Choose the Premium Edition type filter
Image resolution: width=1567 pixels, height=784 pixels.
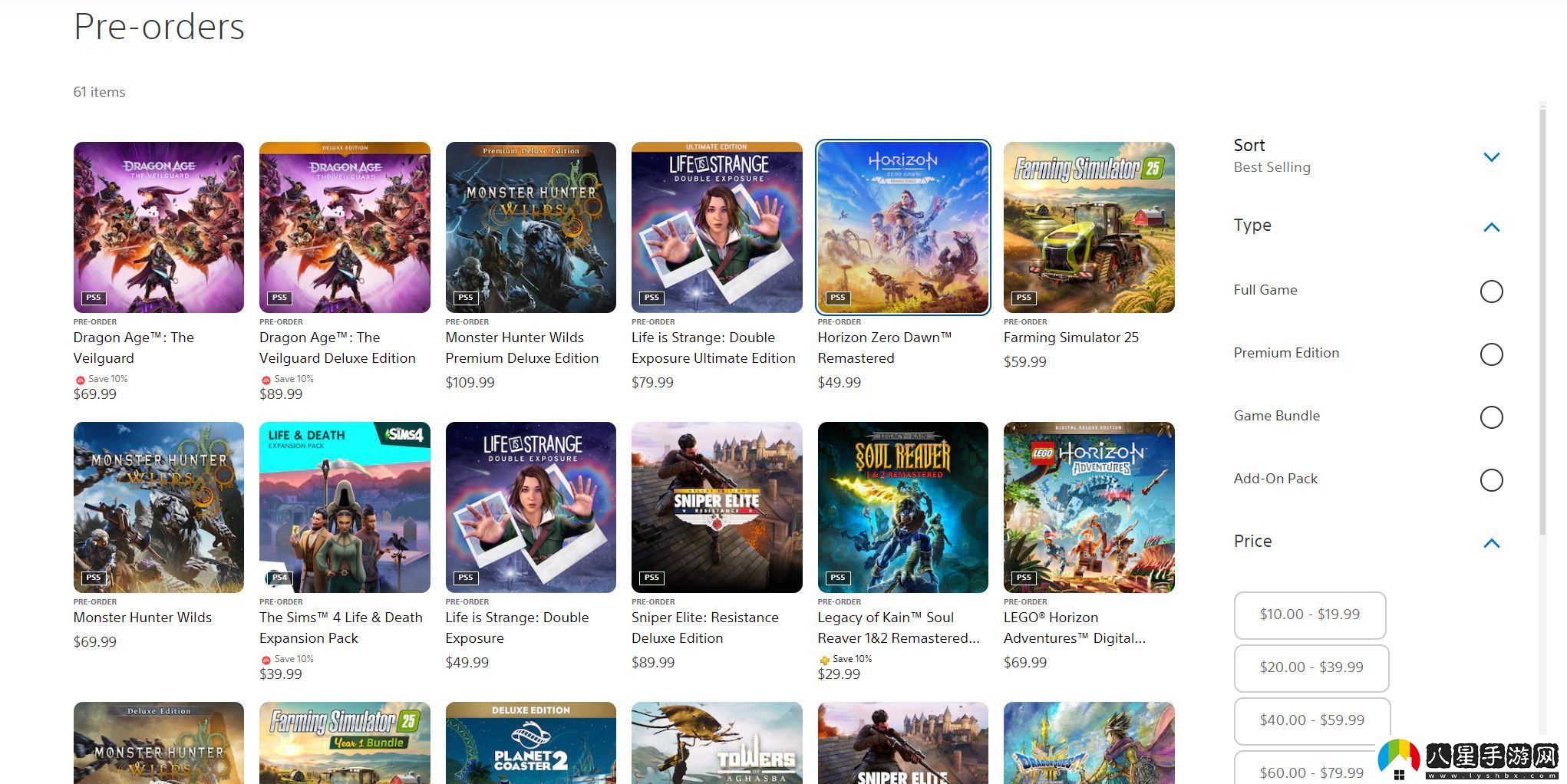[1490, 354]
